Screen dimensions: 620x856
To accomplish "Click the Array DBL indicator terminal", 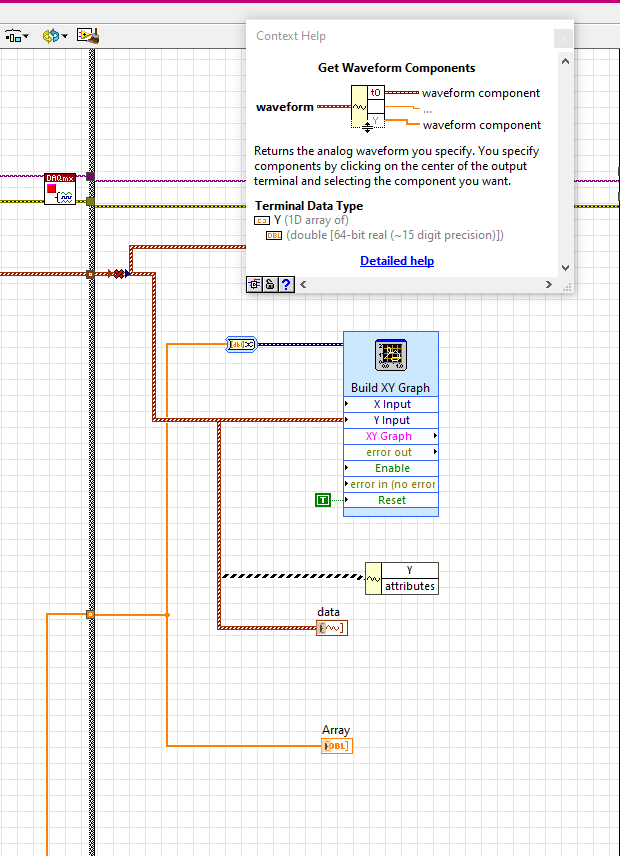I will point(337,746).
